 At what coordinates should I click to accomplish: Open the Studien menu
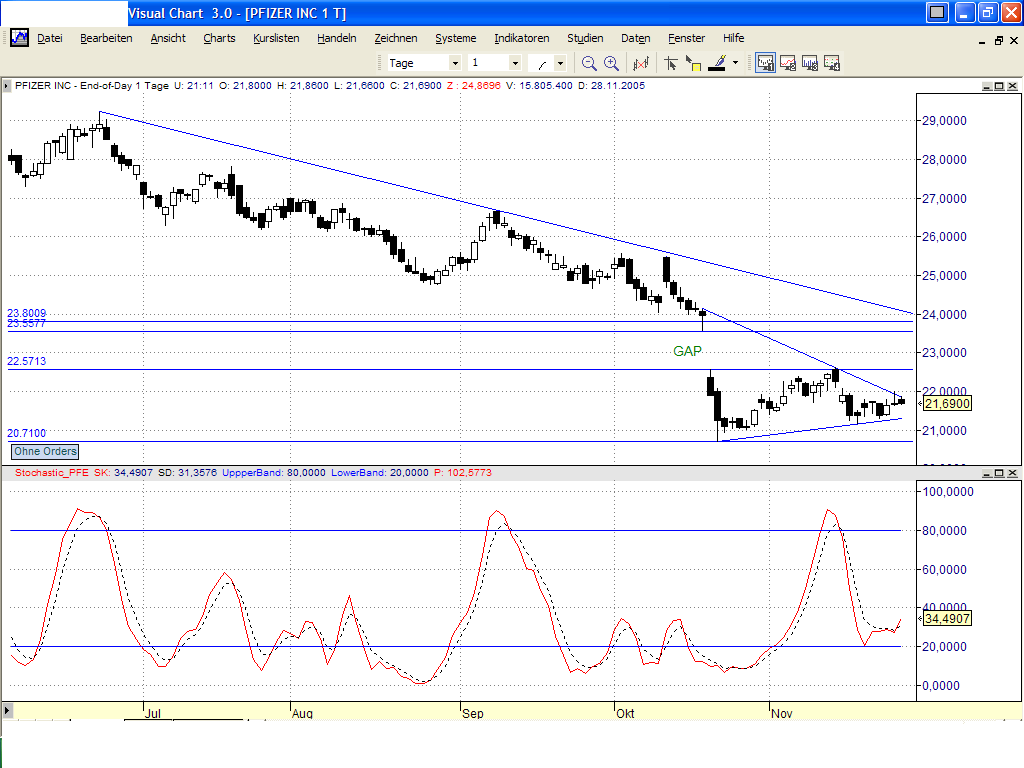click(585, 39)
